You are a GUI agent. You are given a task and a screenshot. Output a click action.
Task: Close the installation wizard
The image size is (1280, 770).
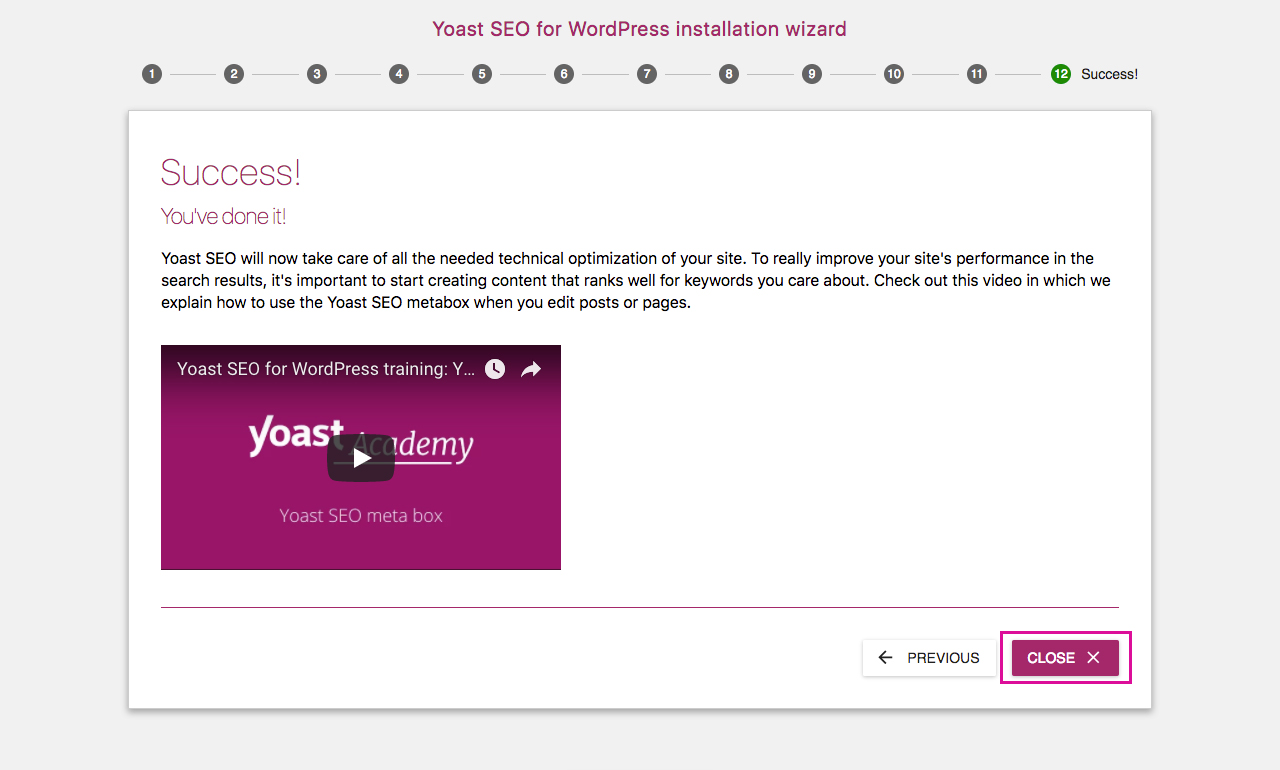pyautogui.click(x=1065, y=658)
